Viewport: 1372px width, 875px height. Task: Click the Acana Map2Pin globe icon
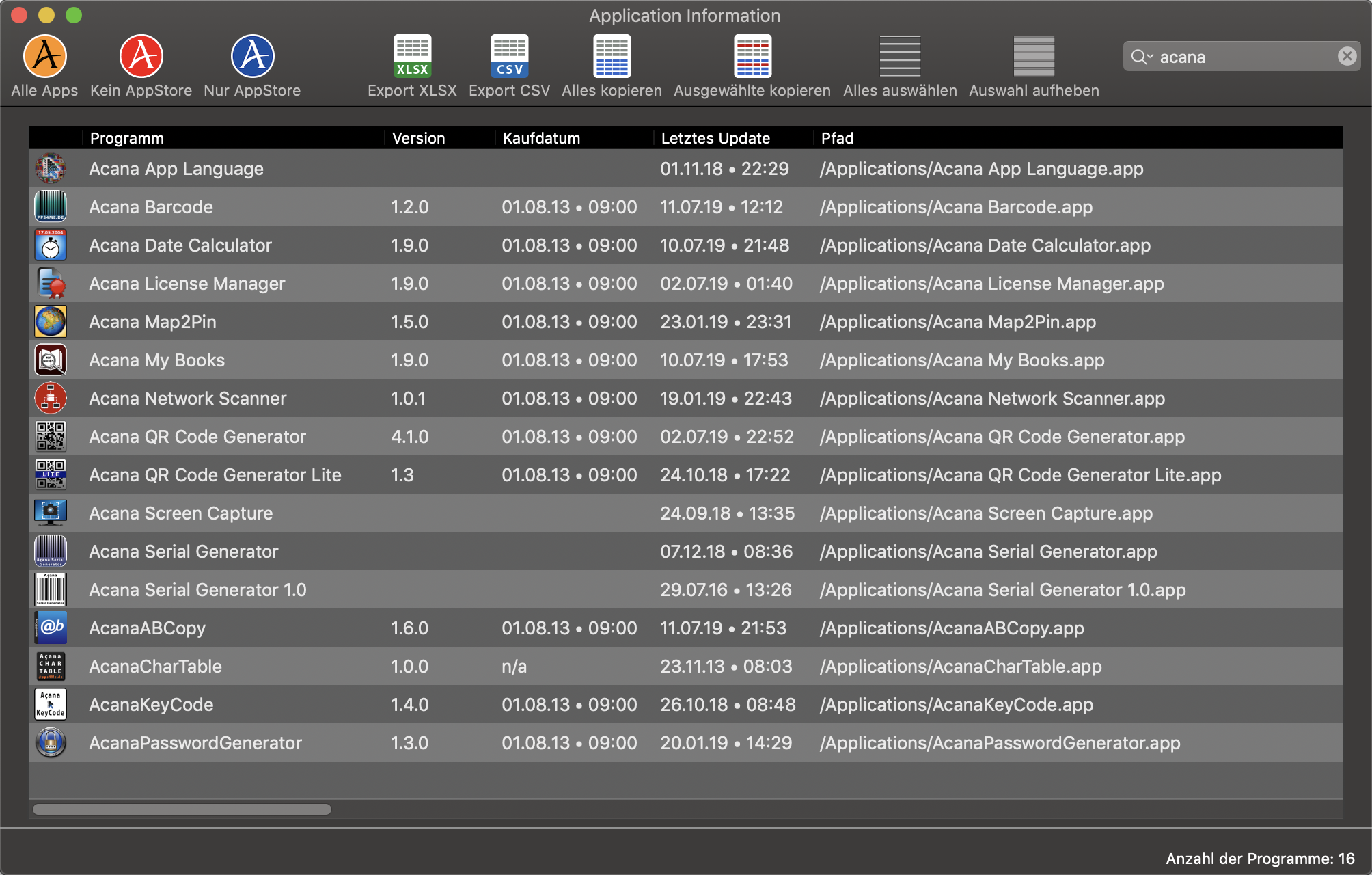point(51,321)
